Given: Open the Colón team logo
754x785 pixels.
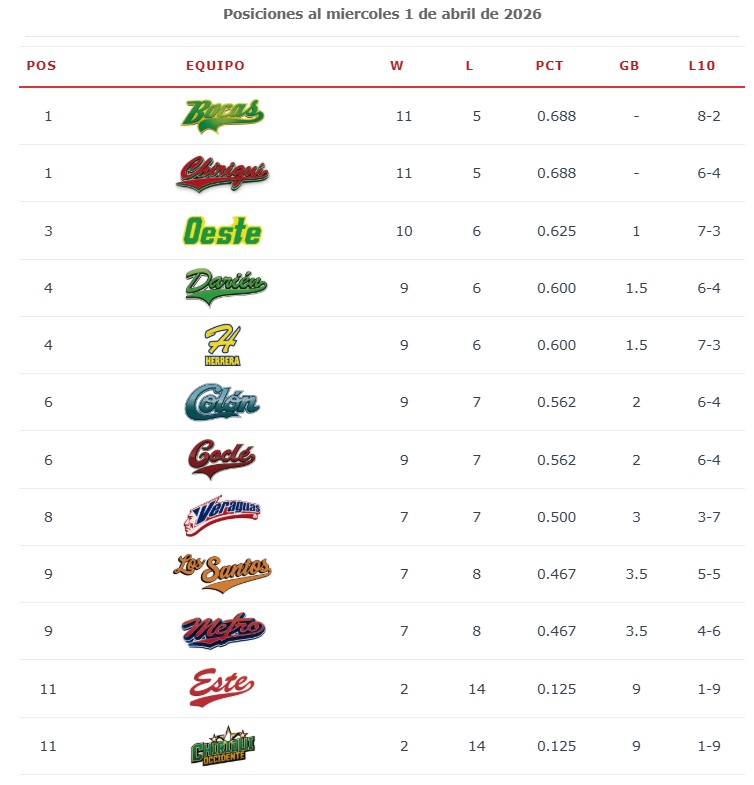Looking at the screenshot, I should click(222, 403).
